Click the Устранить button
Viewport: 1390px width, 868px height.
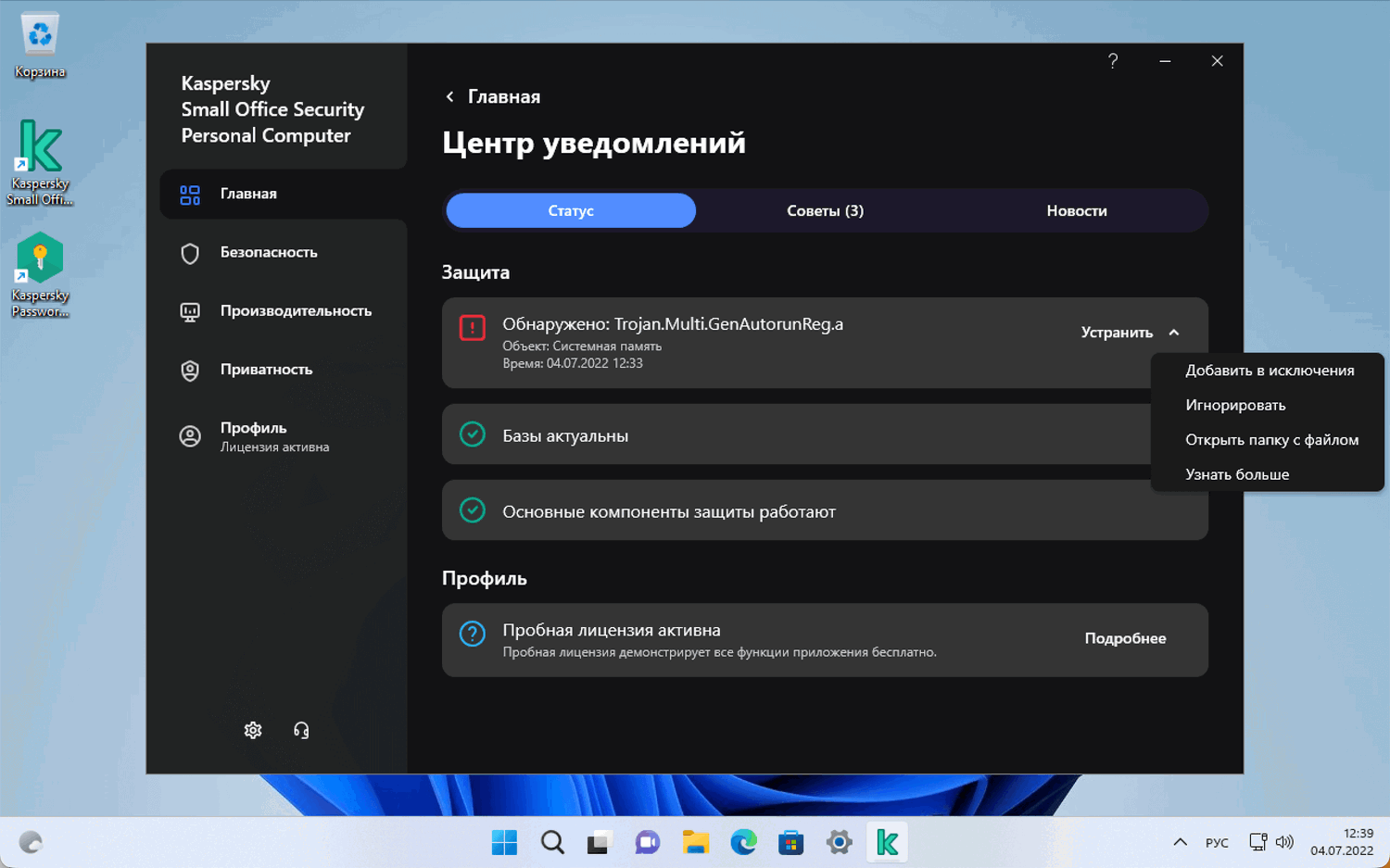click(x=1117, y=333)
